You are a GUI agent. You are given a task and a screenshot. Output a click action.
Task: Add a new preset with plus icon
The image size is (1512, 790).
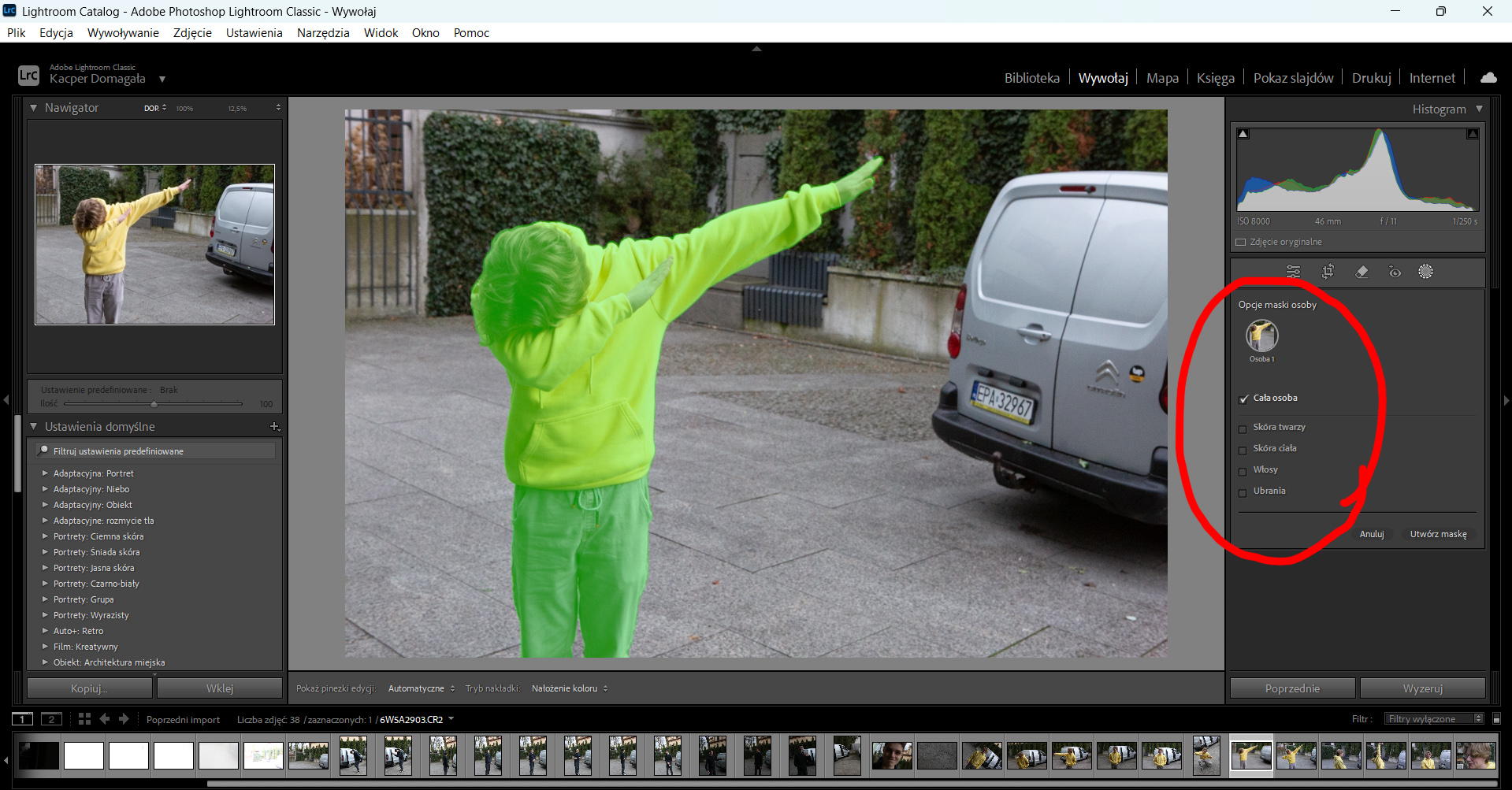(x=274, y=426)
